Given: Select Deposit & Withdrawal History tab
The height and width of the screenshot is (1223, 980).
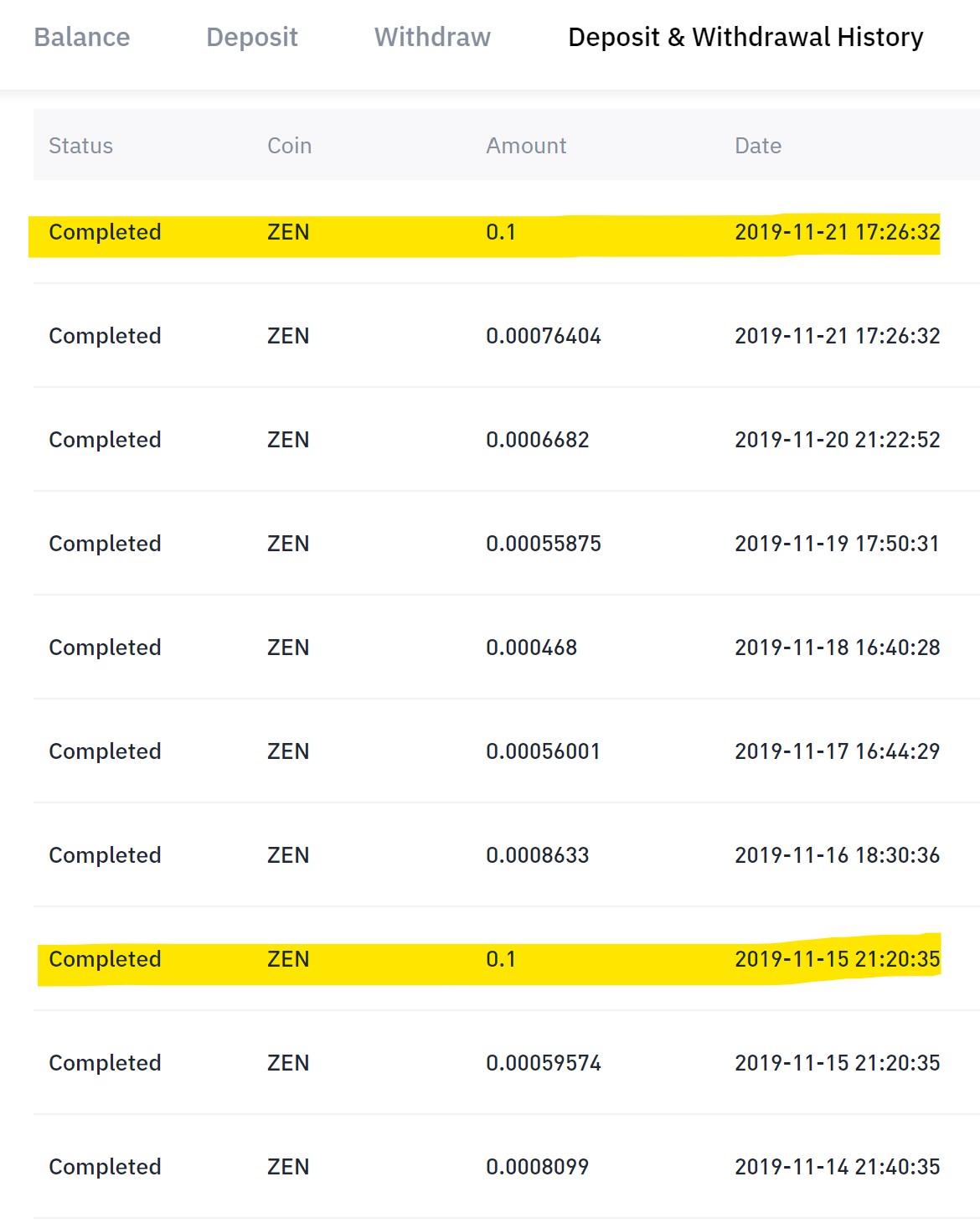Looking at the screenshot, I should click(x=745, y=38).
